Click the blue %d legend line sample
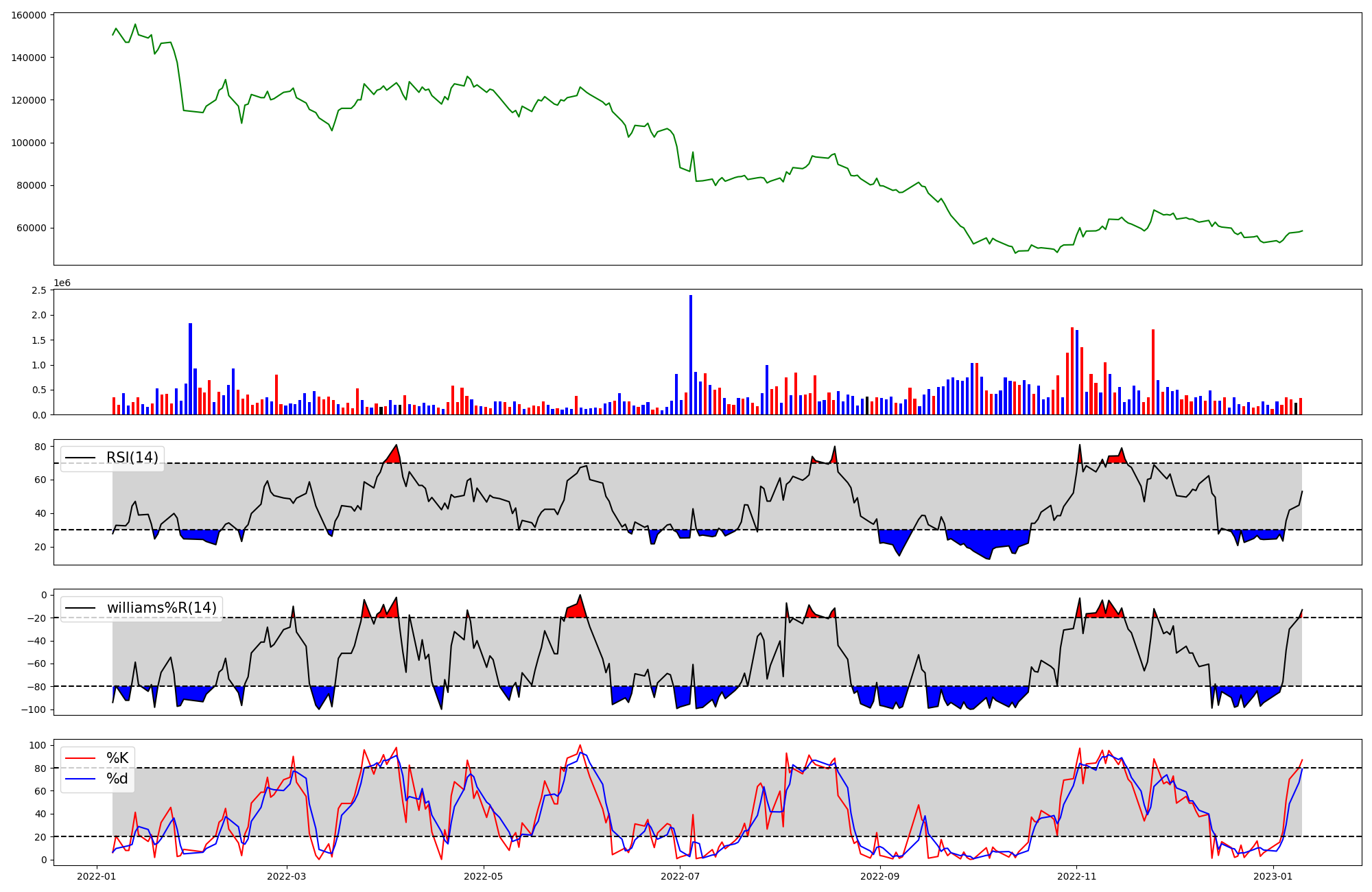This screenshot has width=1372, height=892. 80,779
